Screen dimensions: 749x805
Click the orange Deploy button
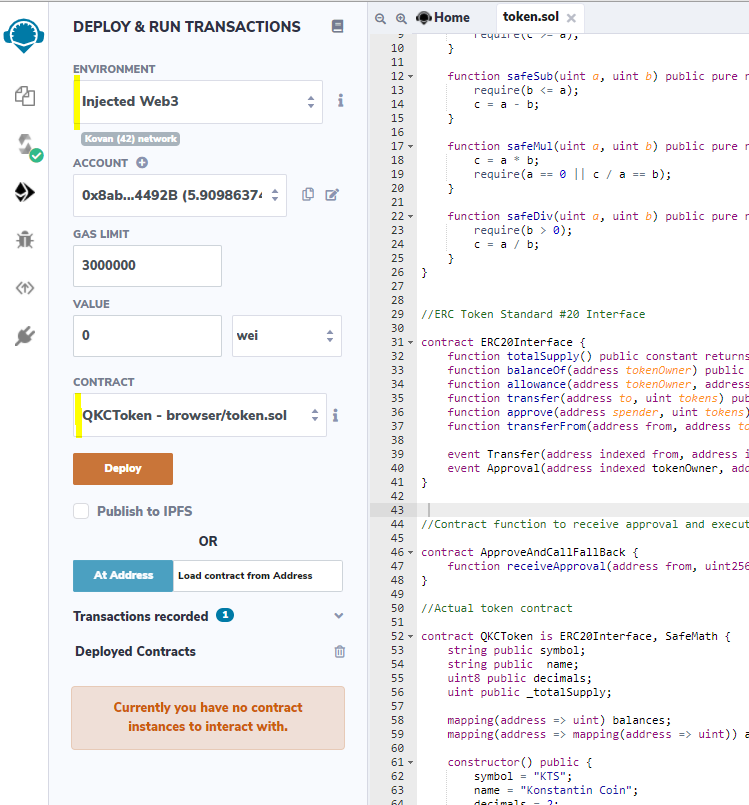point(123,469)
